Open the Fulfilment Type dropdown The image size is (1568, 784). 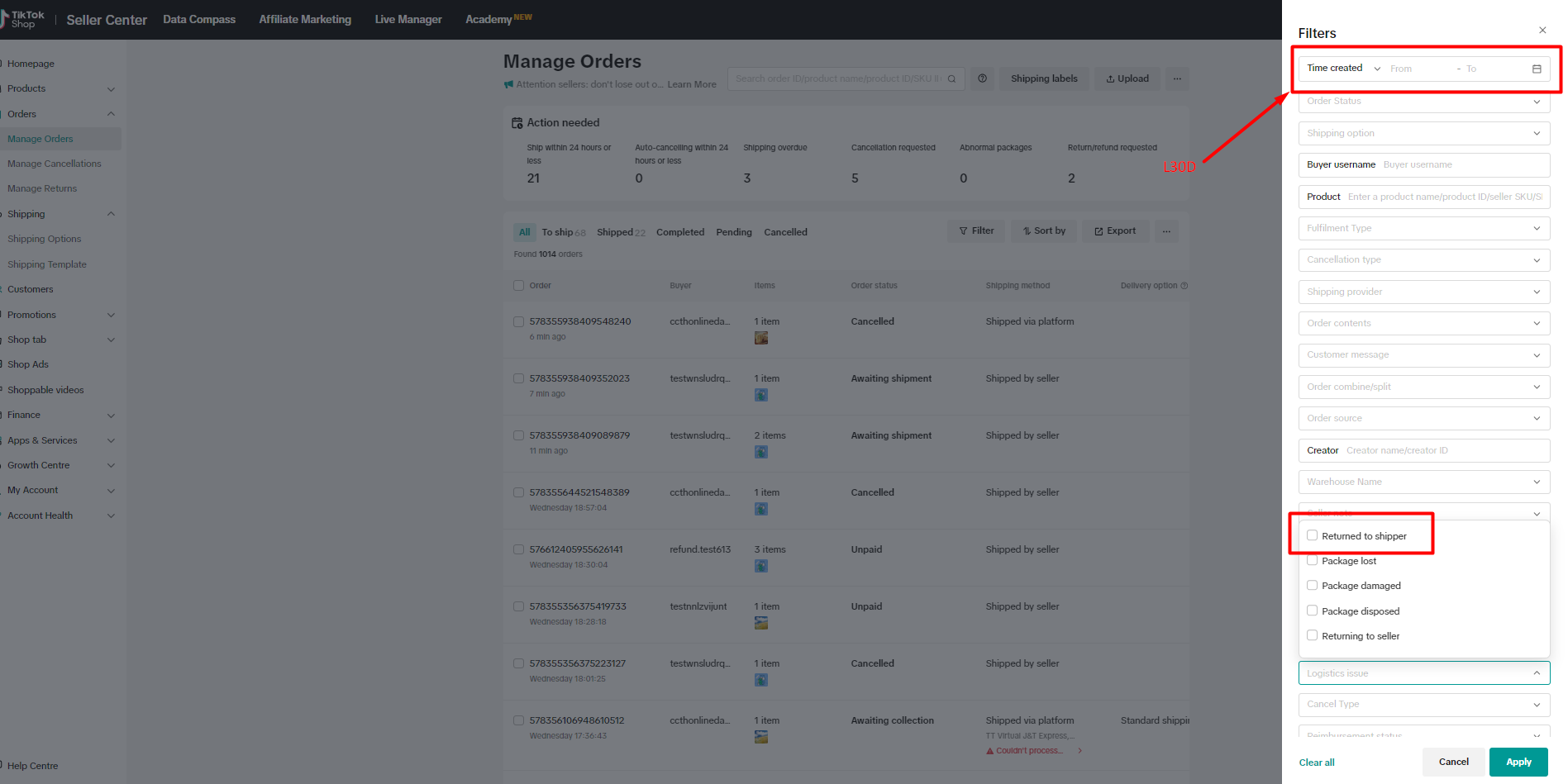[1423, 228]
